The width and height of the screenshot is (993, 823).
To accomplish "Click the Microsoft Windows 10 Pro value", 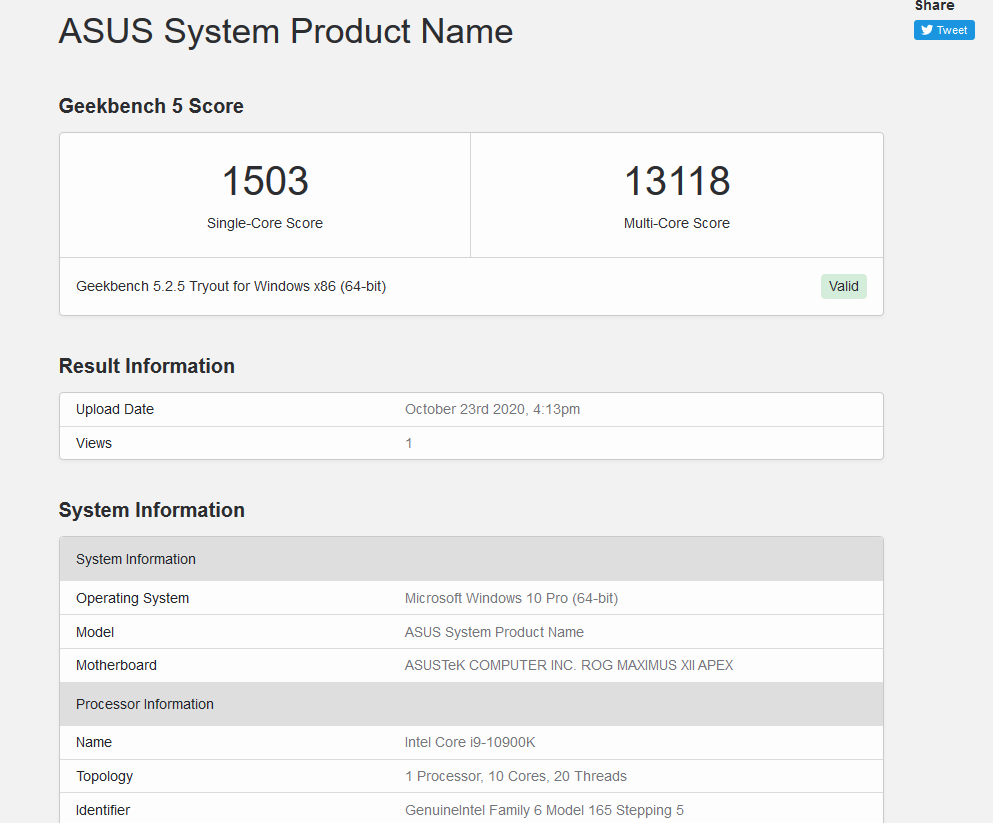I will [511, 598].
